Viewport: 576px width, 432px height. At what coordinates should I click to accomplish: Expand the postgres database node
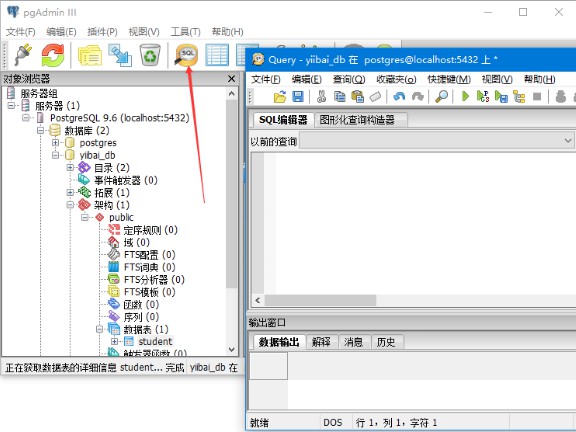(x=55, y=143)
